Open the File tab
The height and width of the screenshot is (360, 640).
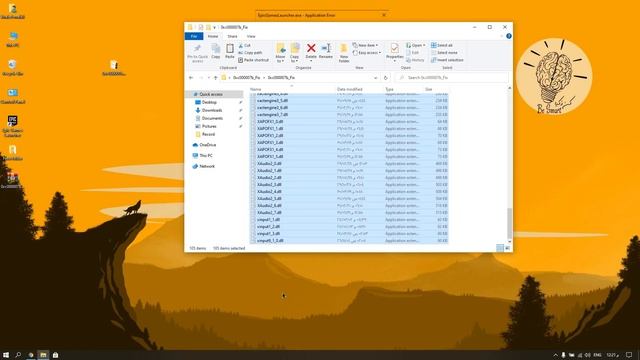(x=194, y=36)
